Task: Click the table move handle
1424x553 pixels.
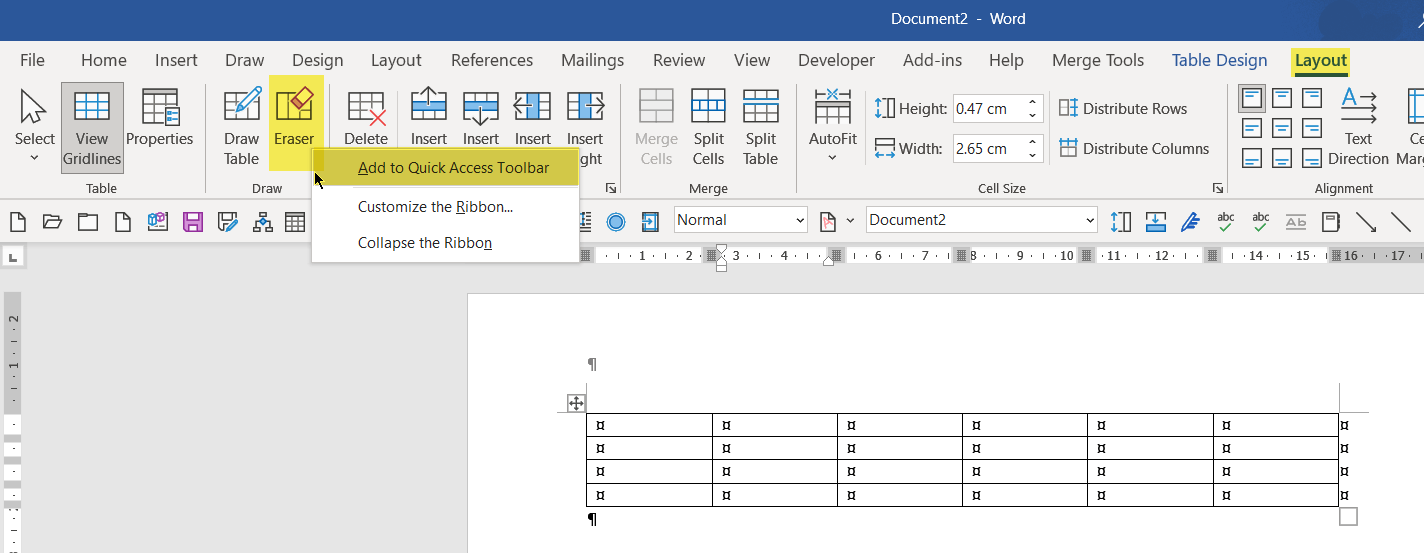Action: 576,403
